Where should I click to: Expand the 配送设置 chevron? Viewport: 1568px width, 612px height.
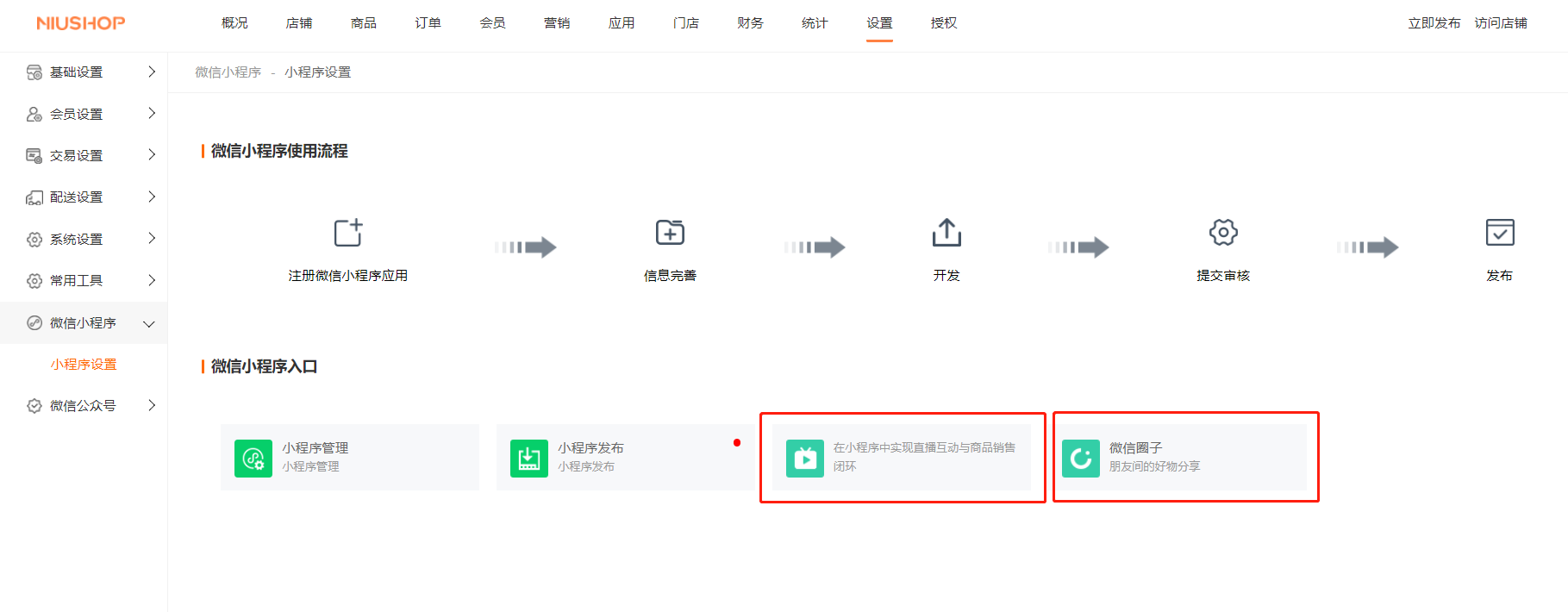point(152,197)
